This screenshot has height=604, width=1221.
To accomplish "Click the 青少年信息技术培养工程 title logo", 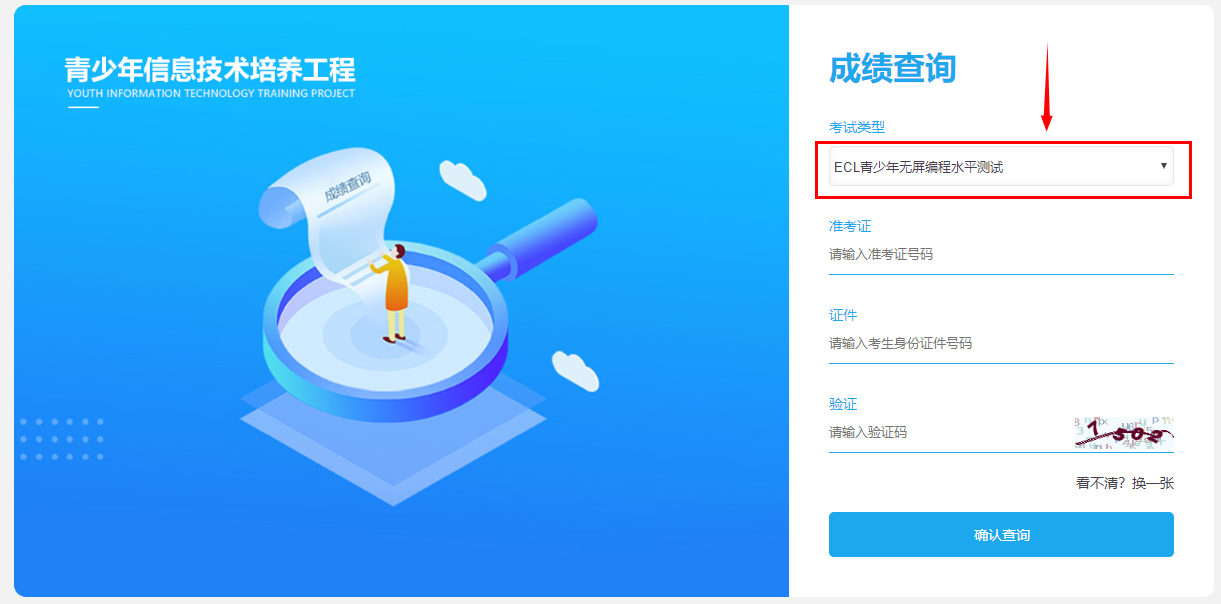I will (x=210, y=70).
